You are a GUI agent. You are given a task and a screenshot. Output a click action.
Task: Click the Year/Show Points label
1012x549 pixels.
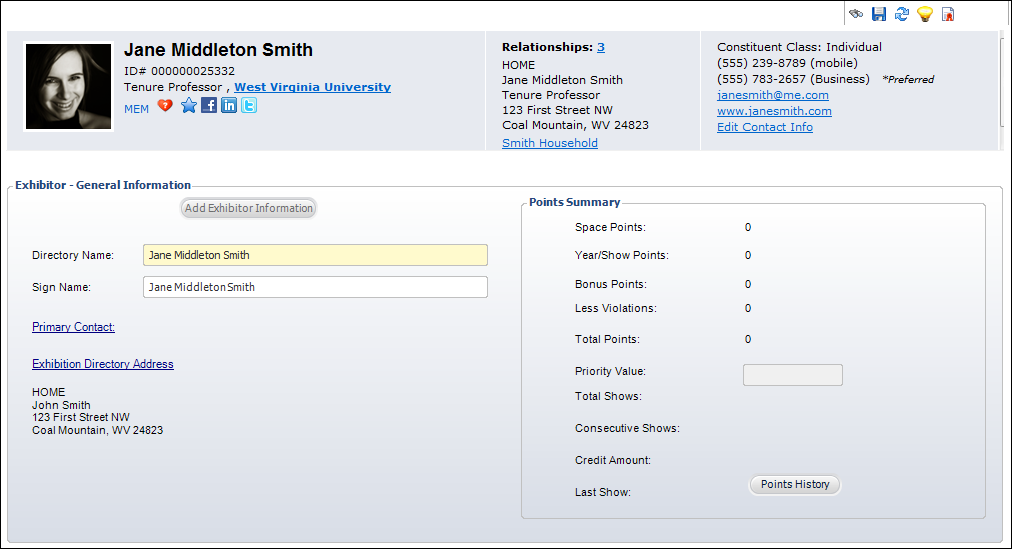point(622,255)
